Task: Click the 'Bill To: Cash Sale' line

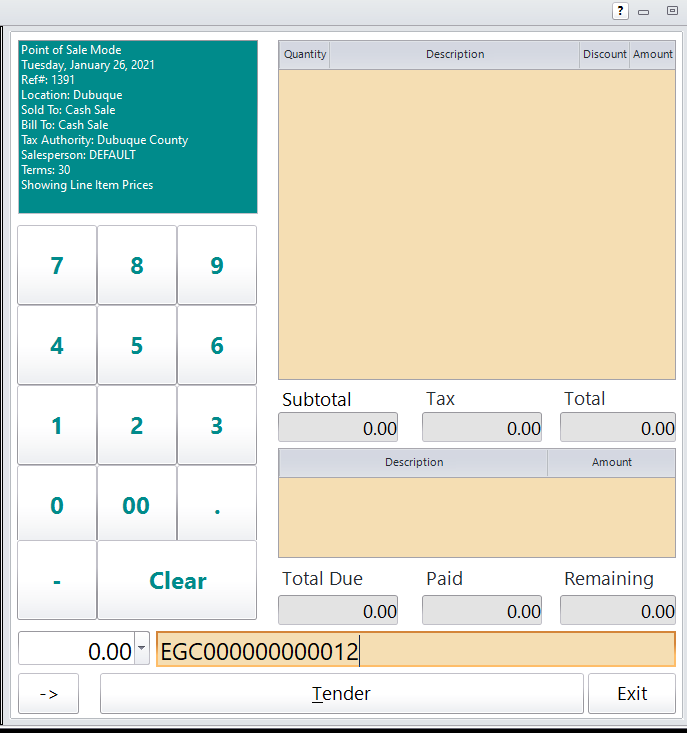Action: [64, 125]
